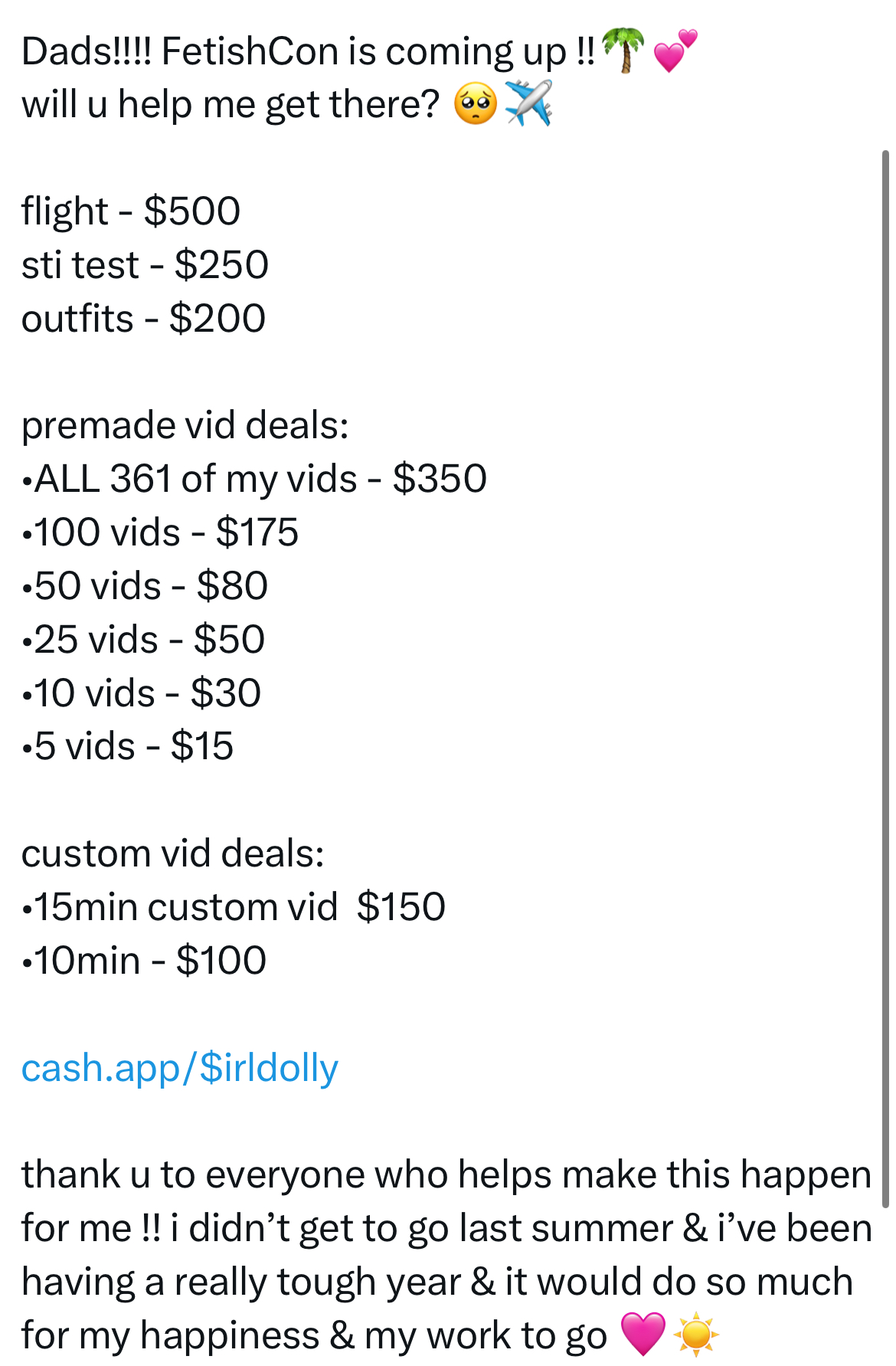Viewport: 896px width, 1366px height.
Task: Click the '25 vids - $50' line
Action: click(x=143, y=640)
